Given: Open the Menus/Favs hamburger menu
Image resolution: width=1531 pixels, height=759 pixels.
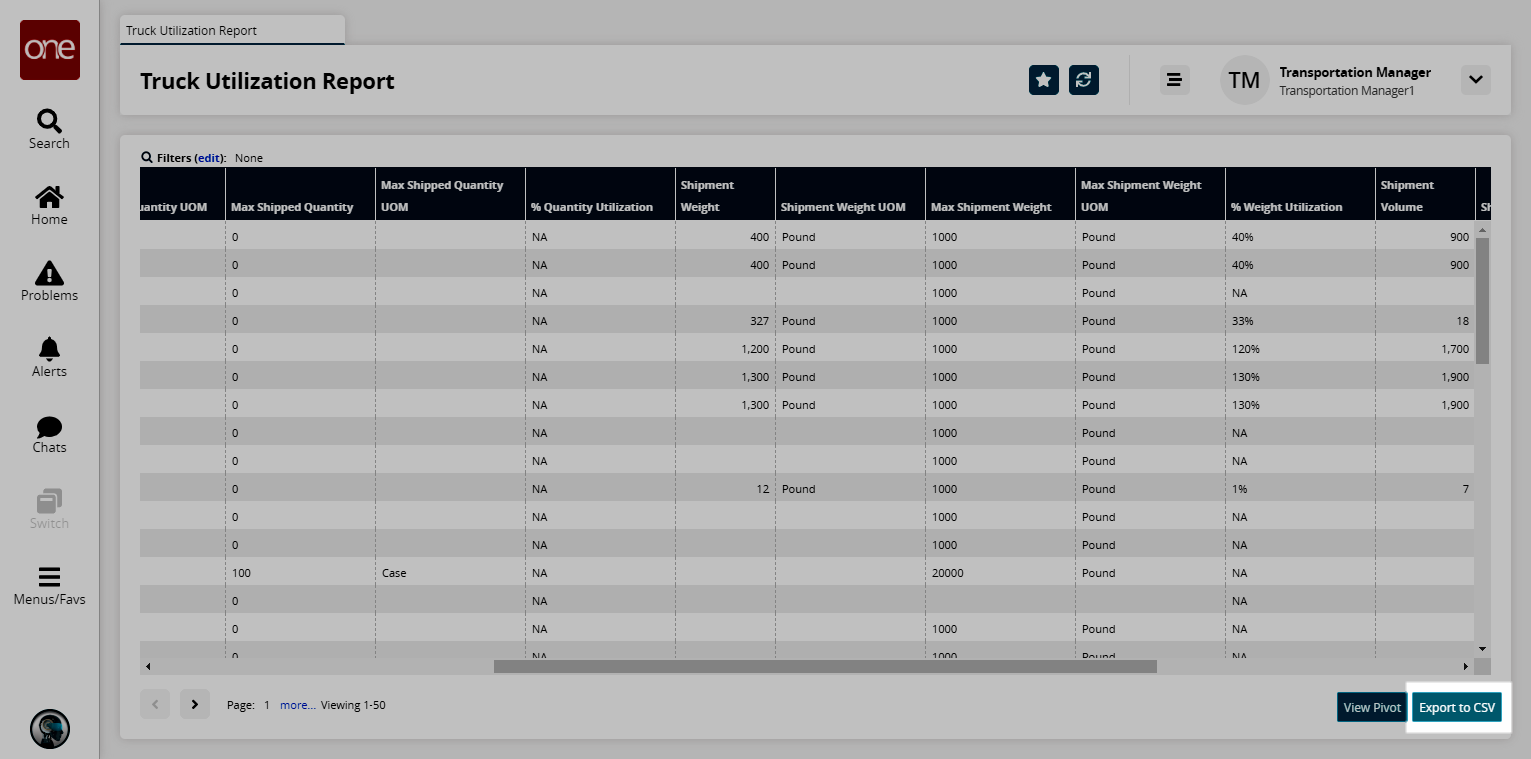Looking at the screenshot, I should 49,586.
